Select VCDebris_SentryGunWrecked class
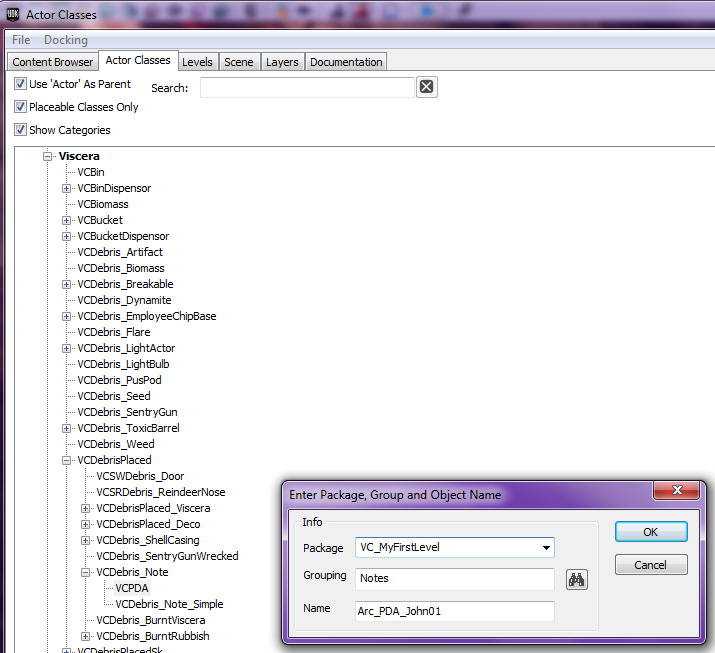Screen dimensions: 715x653 point(167,556)
